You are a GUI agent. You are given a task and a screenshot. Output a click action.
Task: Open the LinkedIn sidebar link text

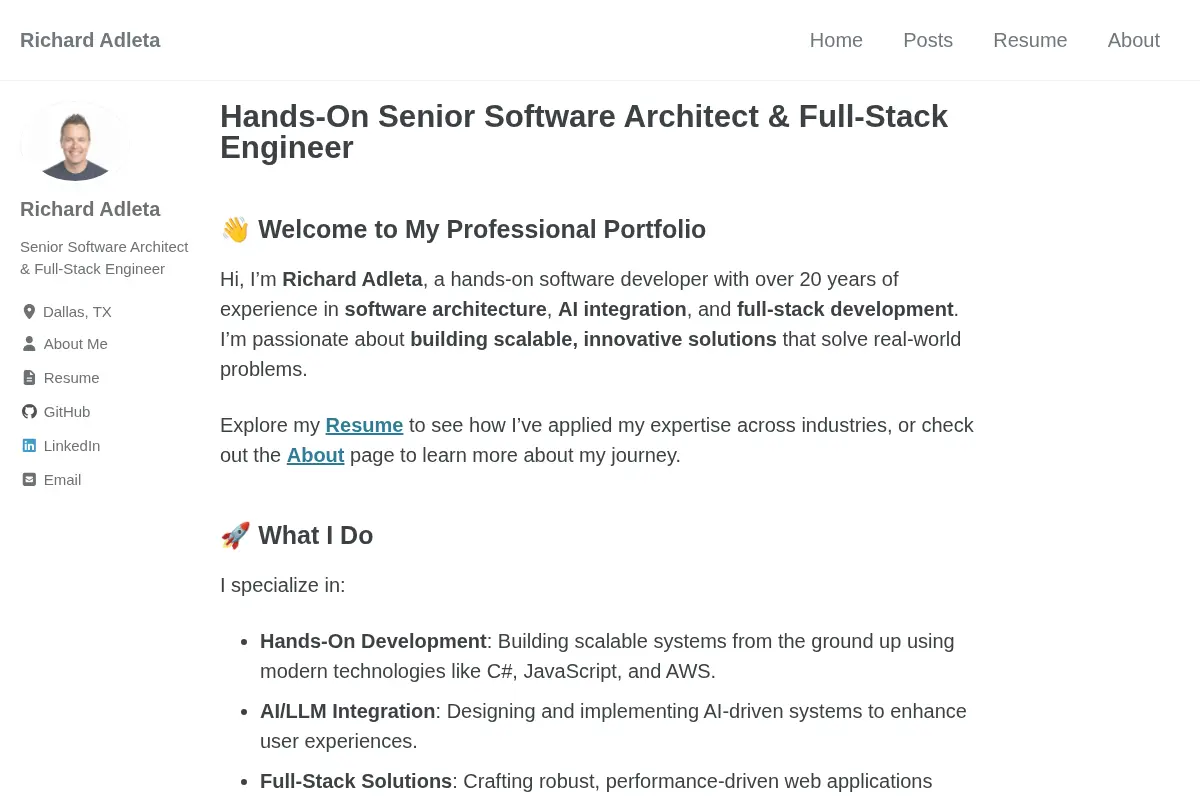(72, 446)
